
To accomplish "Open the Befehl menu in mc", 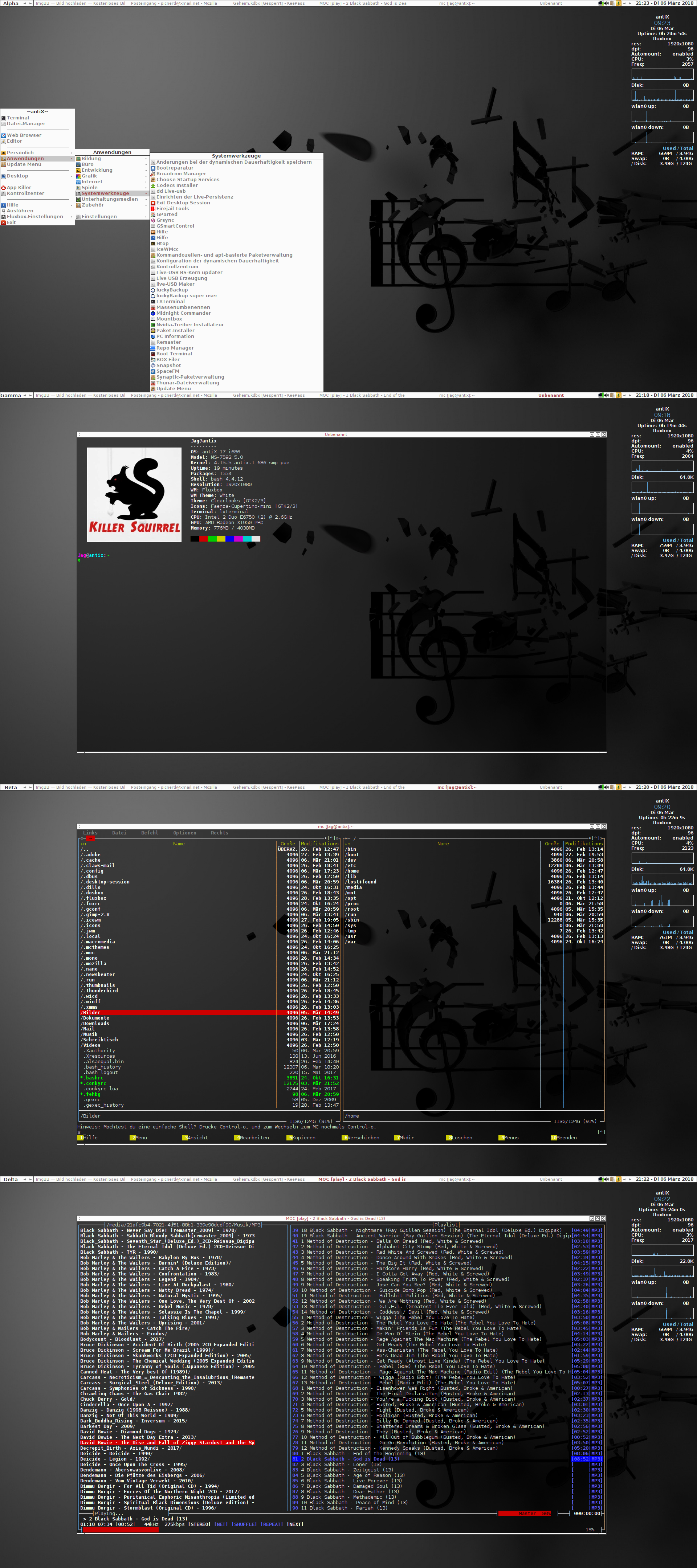I will [150, 833].
